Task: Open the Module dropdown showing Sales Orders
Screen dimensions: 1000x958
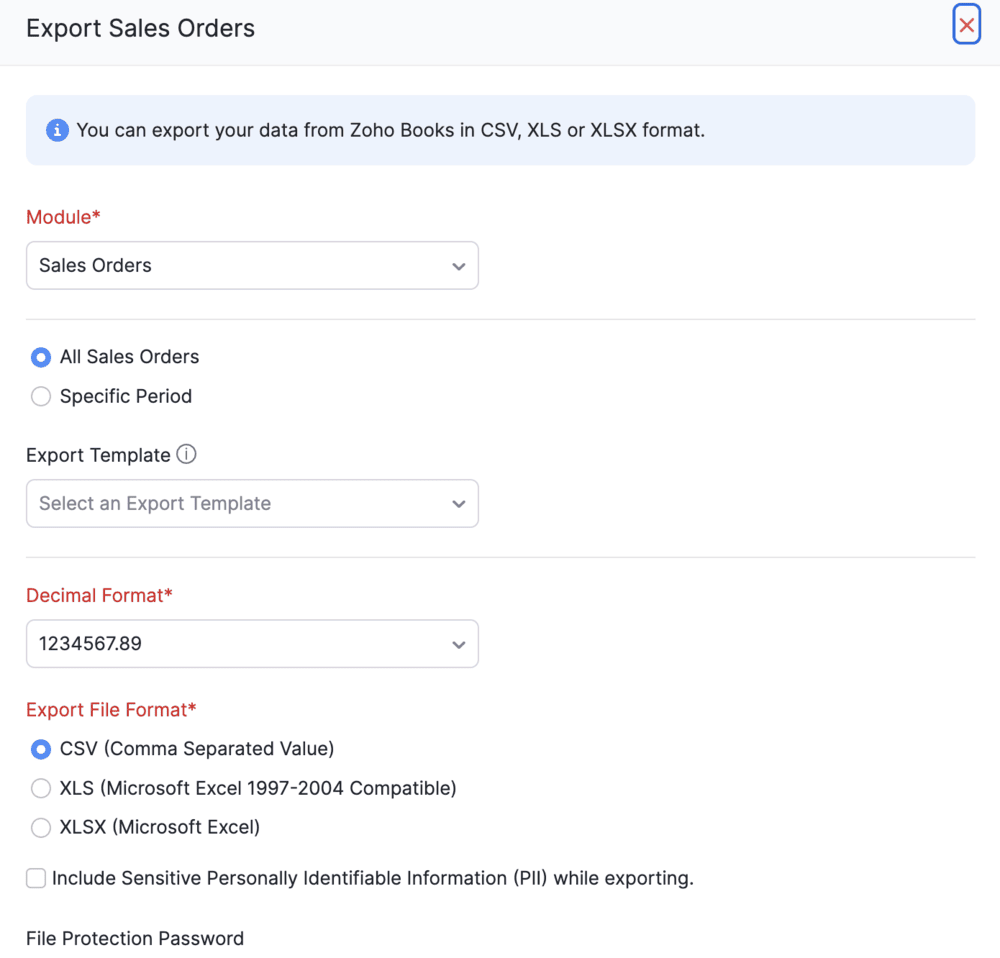Action: click(x=252, y=266)
